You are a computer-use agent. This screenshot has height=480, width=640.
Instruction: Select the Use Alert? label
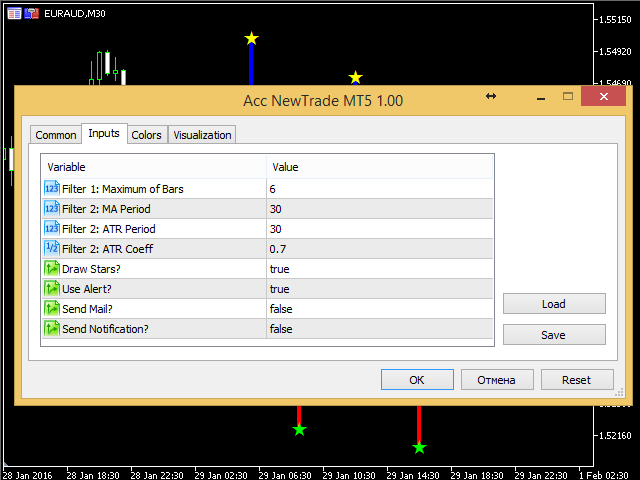click(87, 289)
